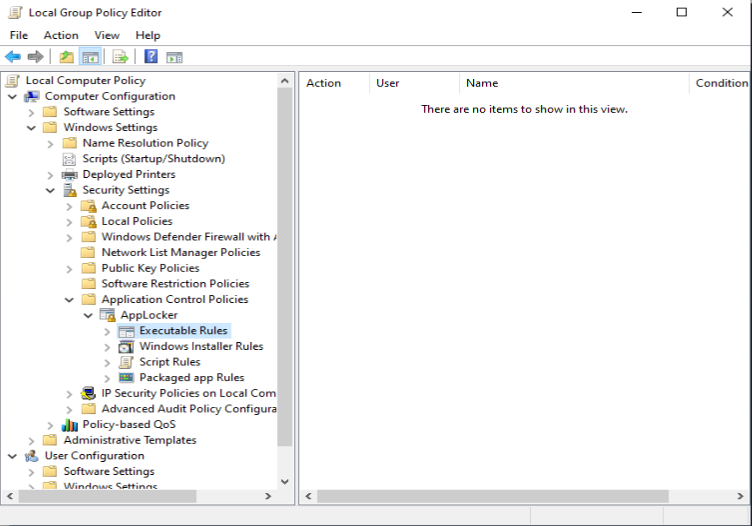Open the File menu
The height and width of the screenshot is (526, 752).
click(x=19, y=35)
